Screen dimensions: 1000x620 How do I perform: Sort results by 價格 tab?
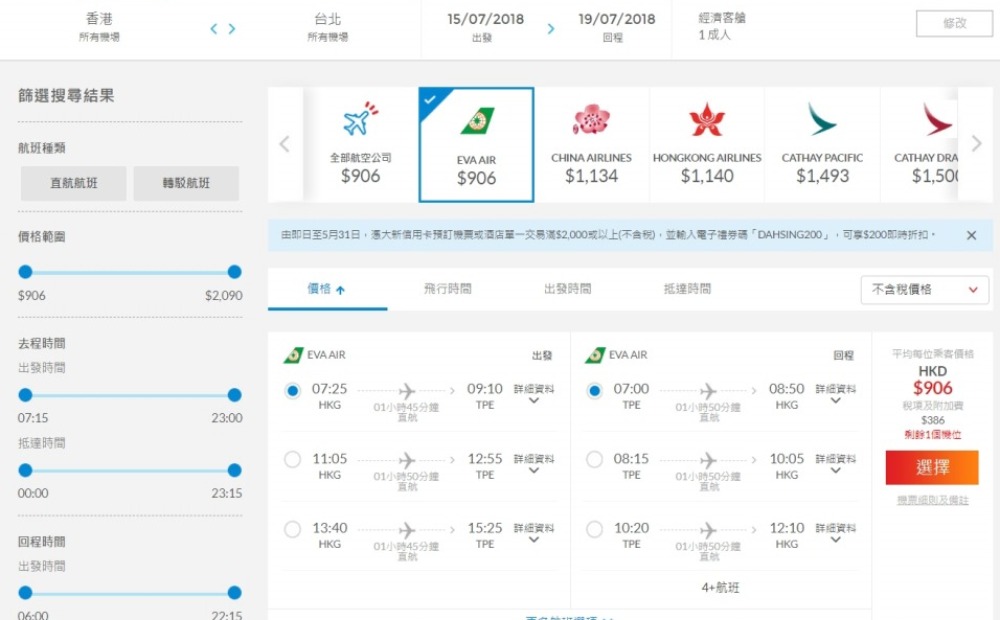click(x=327, y=289)
